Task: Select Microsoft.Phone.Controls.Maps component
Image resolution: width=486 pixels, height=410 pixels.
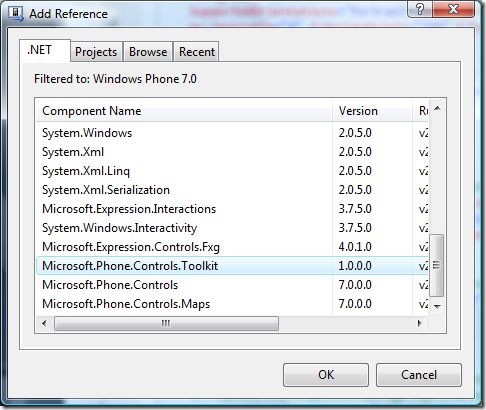Action: 232,304
